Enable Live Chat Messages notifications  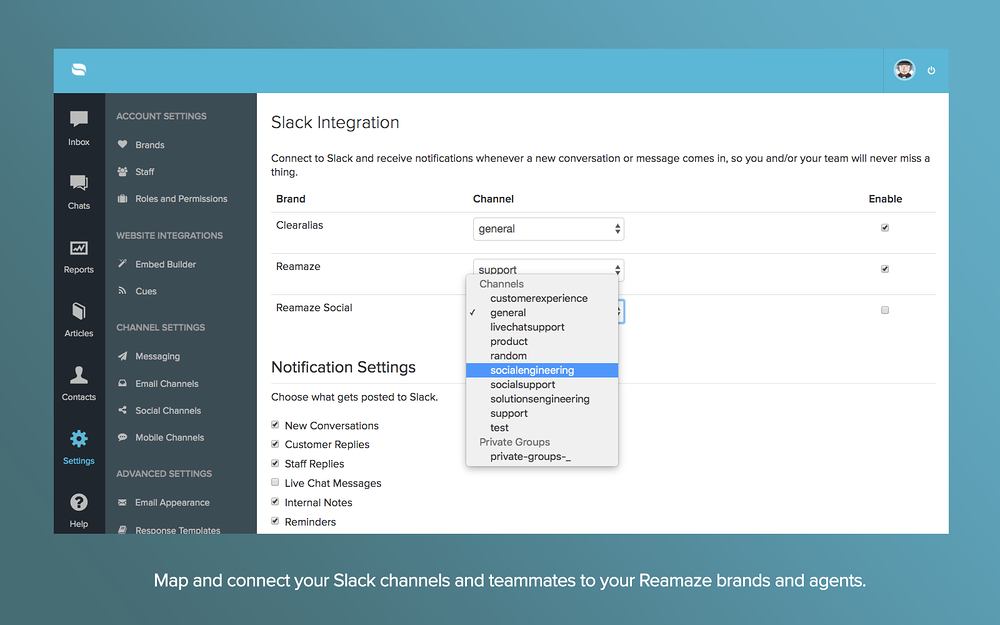pos(275,482)
